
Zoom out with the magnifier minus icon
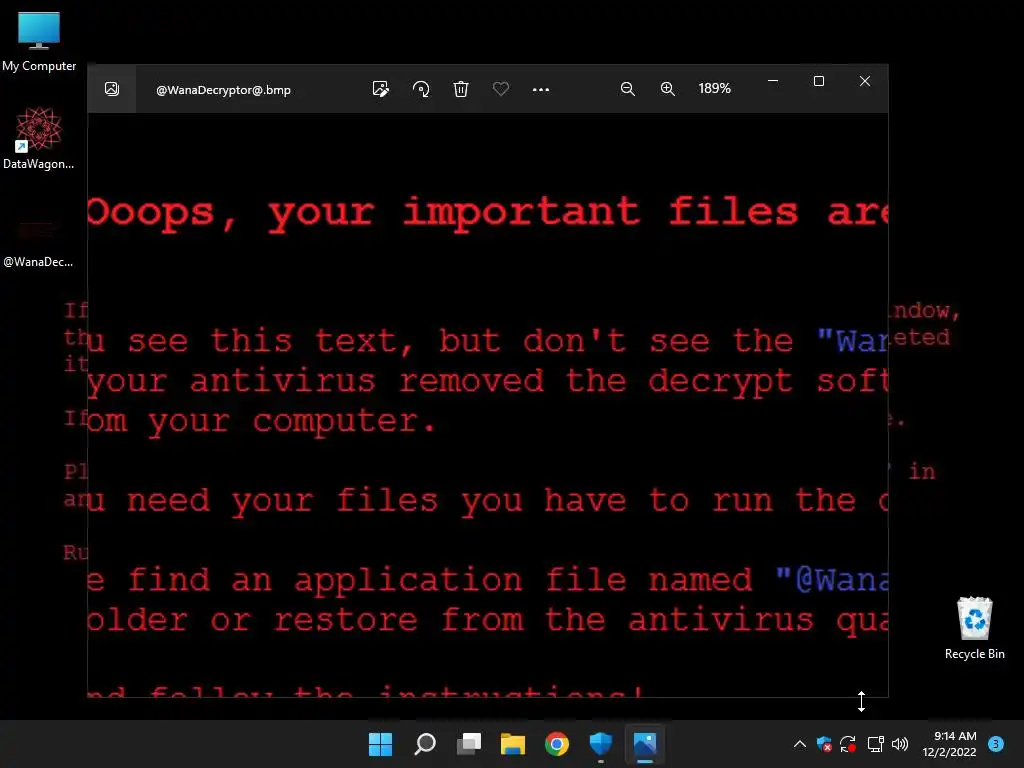point(628,89)
